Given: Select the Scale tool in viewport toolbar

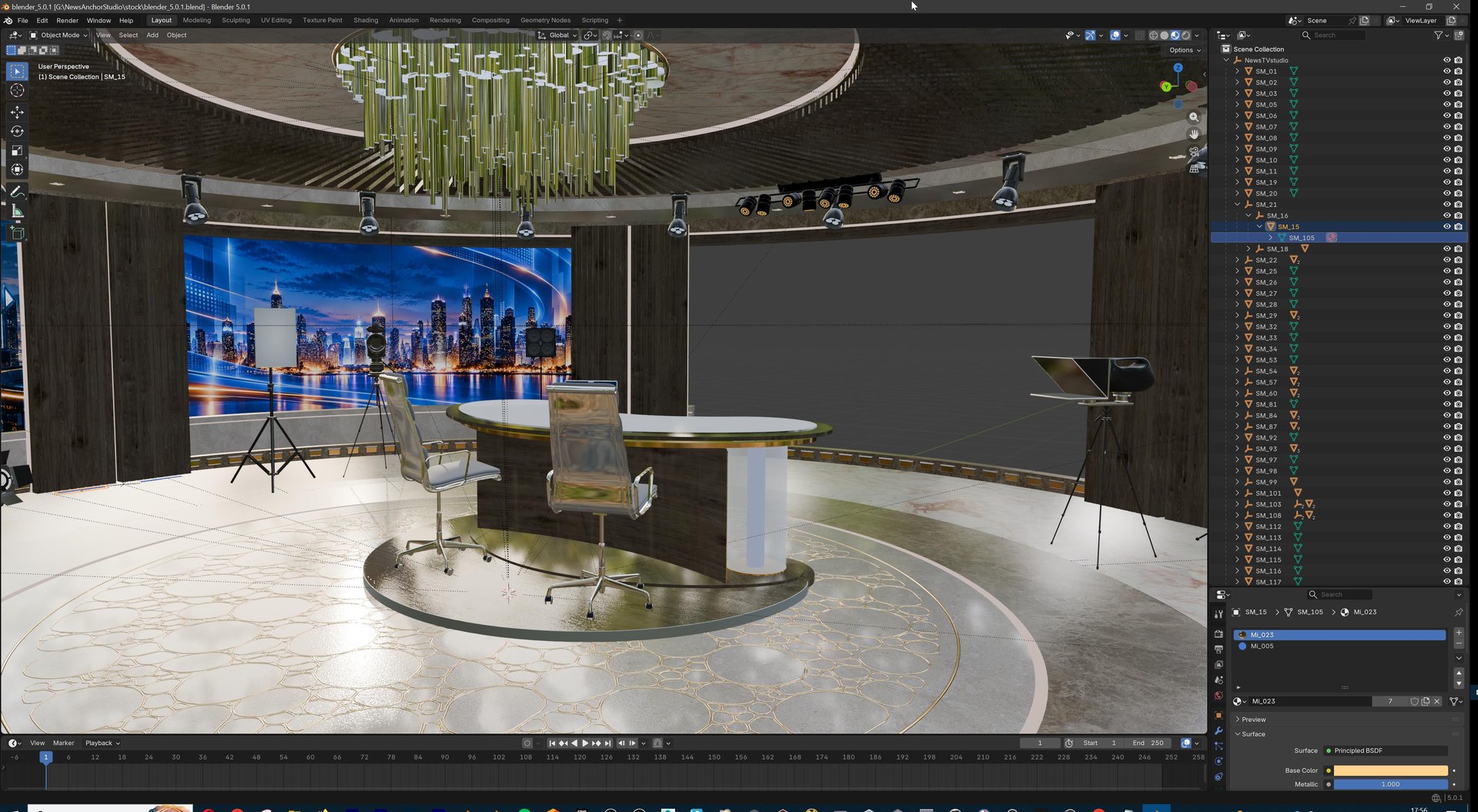Looking at the screenshot, I should click(17, 151).
